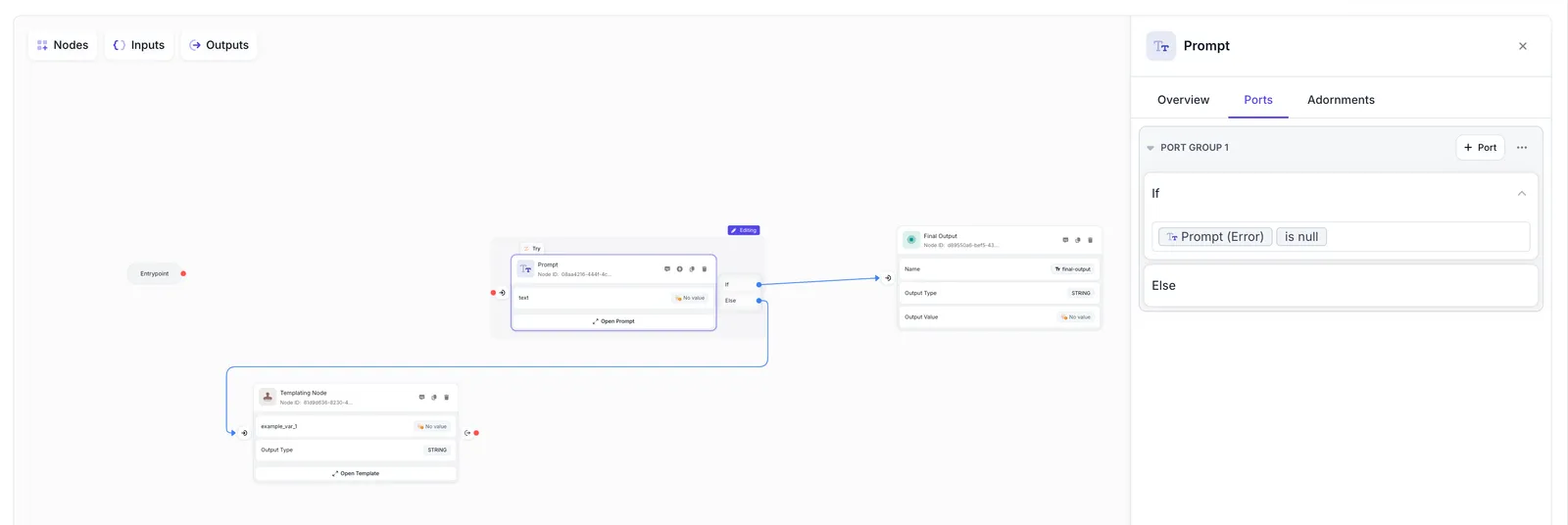Image resolution: width=1568 pixels, height=525 pixels.
Task: Open the Inputs panel
Action: tap(139, 45)
